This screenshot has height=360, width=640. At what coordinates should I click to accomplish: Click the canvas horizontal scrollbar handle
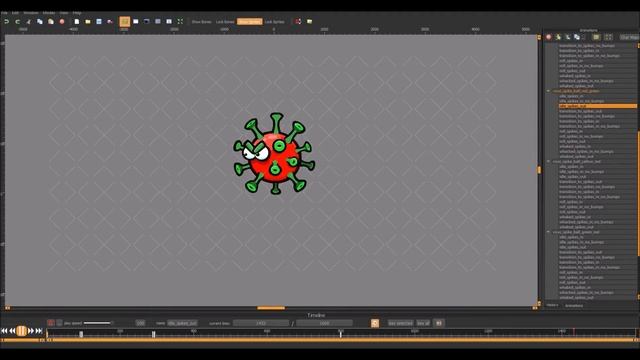(271, 308)
